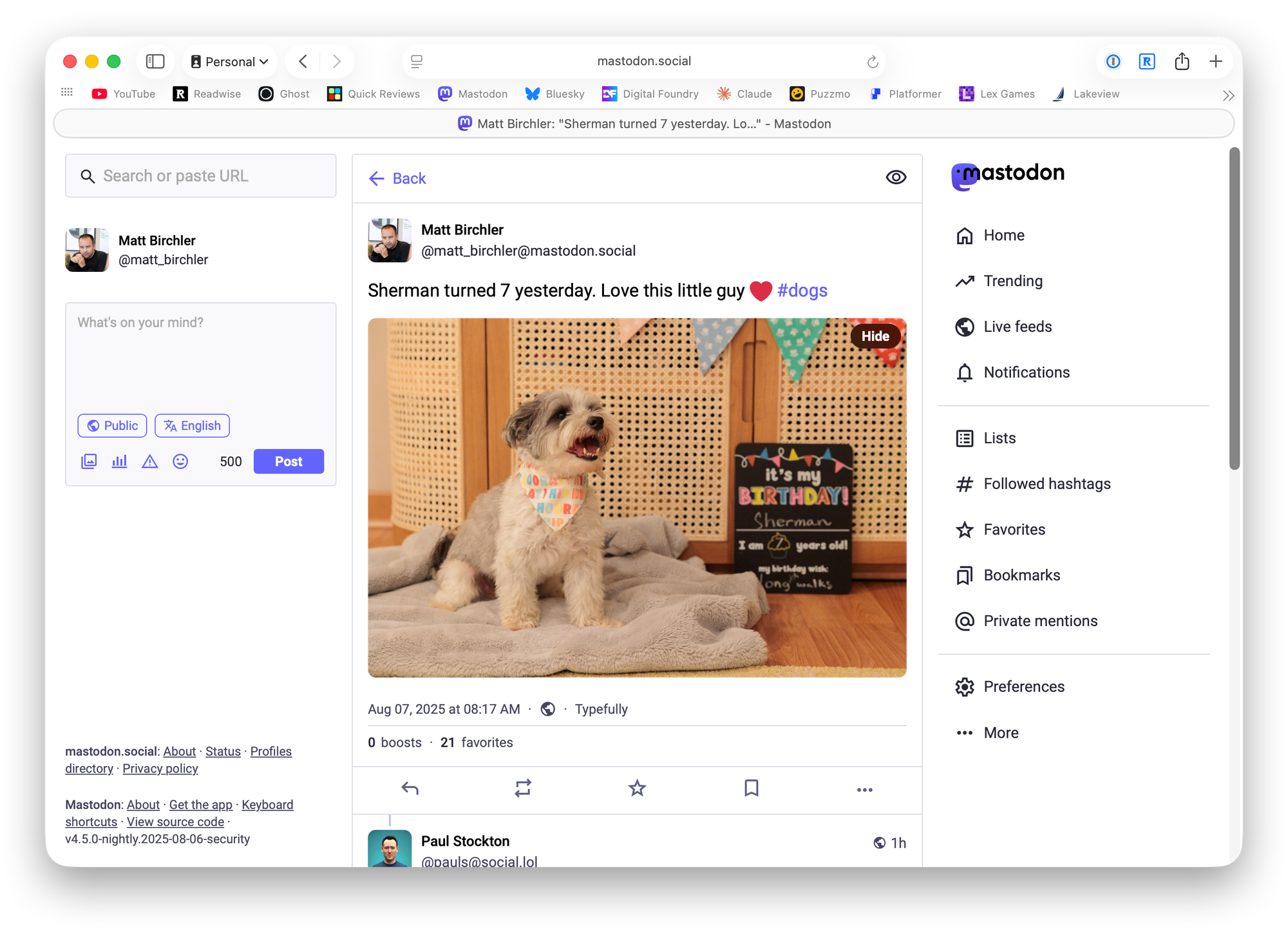The image size is (1288, 938).
Task: Favorite the post with the star icon
Action: click(x=637, y=788)
